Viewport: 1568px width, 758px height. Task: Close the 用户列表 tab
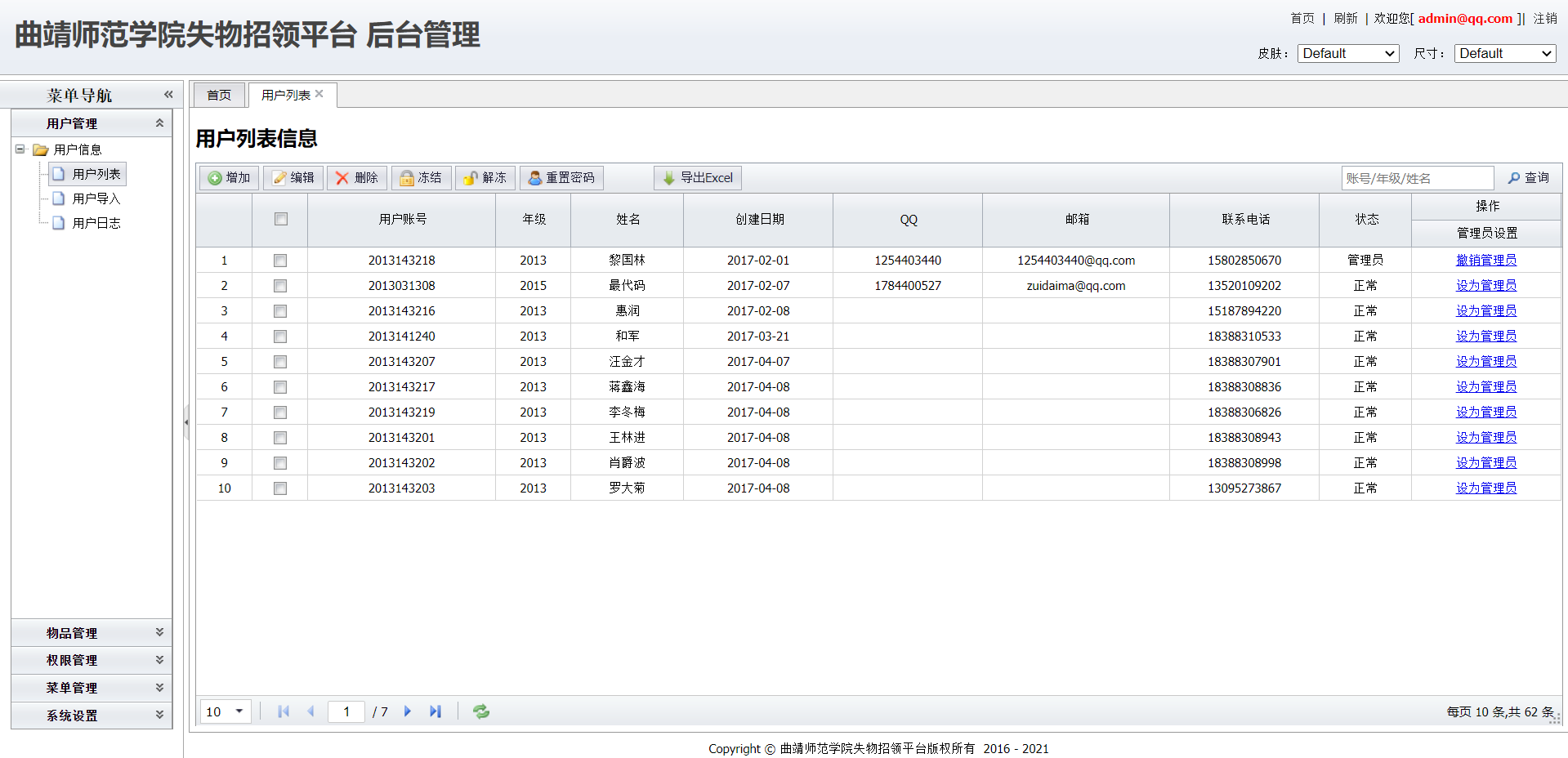point(319,94)
